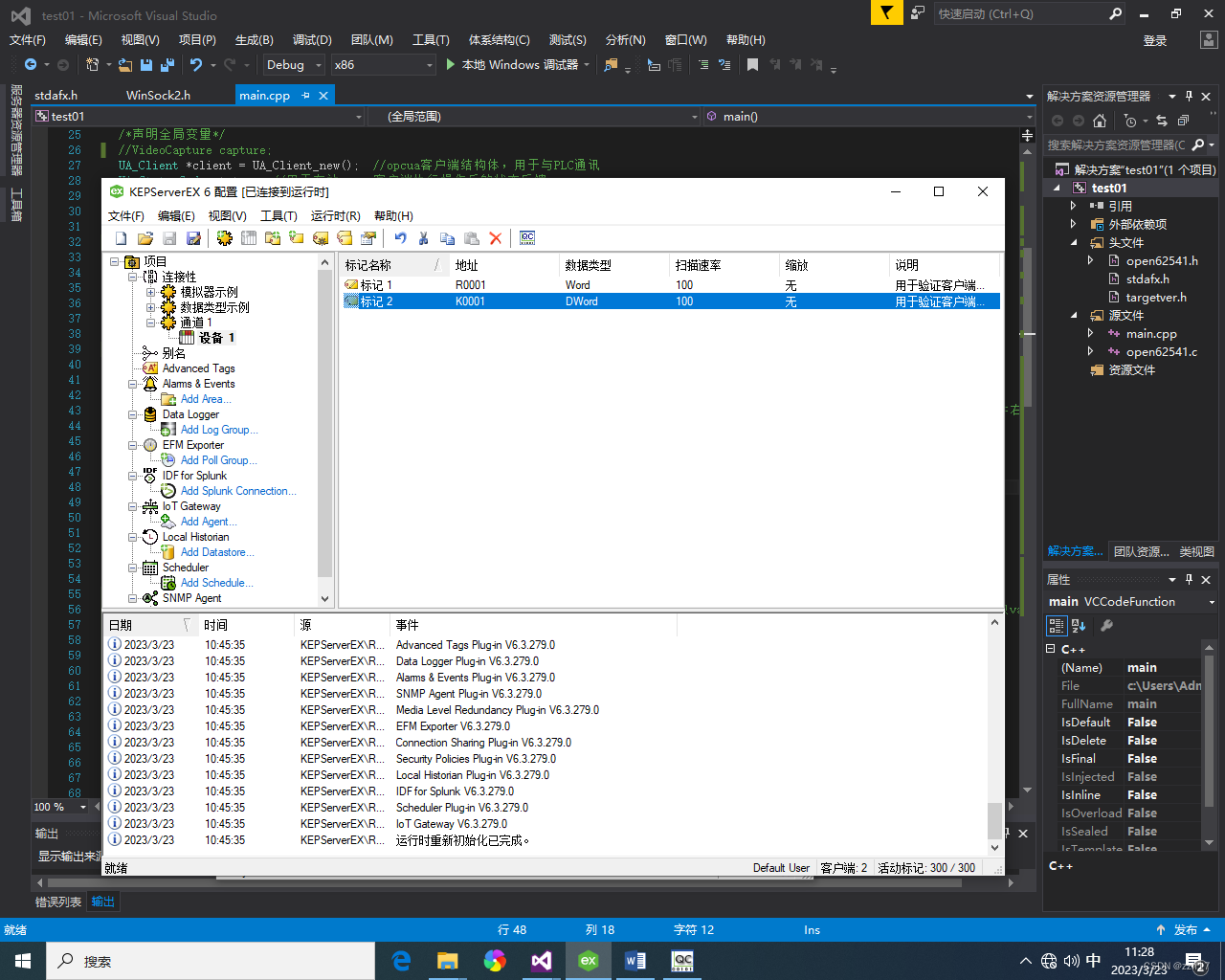Image resolution: width=1225 pixels, height=980 pixels.
Task: Click Add Agent... link under IoT Gateway
Action: point(209,522)
